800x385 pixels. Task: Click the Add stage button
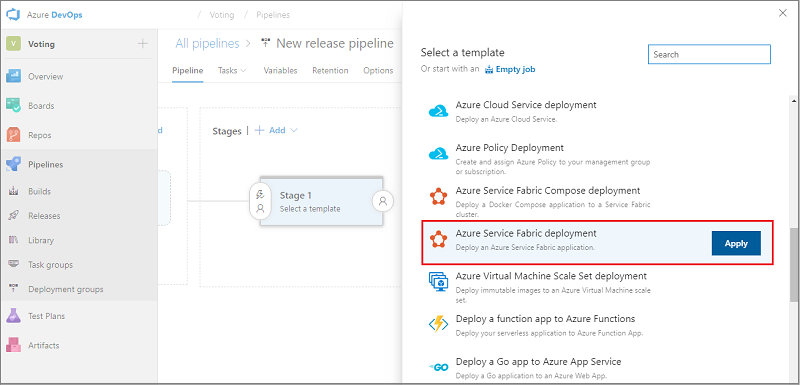tap(270, 131)
